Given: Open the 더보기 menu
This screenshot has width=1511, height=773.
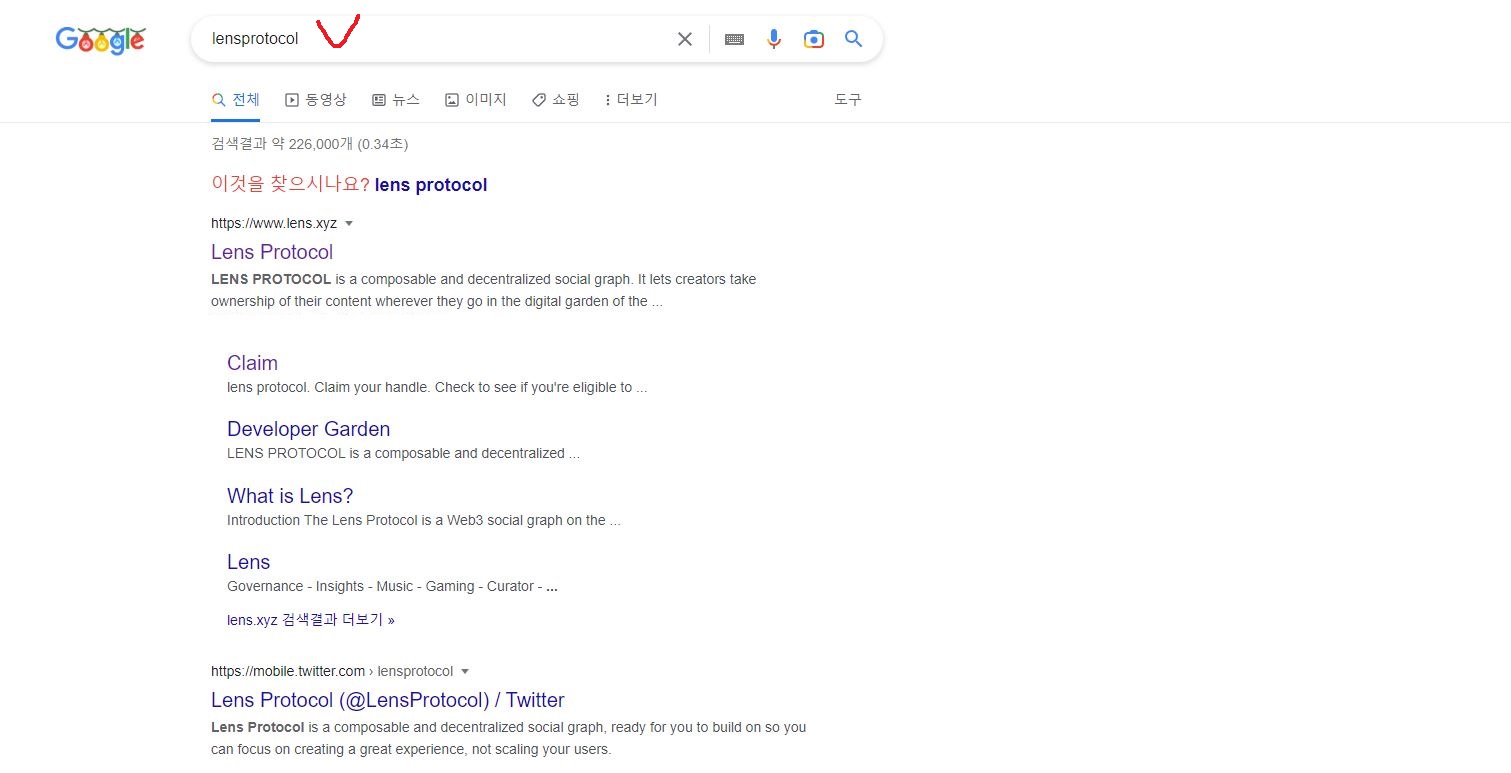Looking at the screenshot, I should point(631,100).
